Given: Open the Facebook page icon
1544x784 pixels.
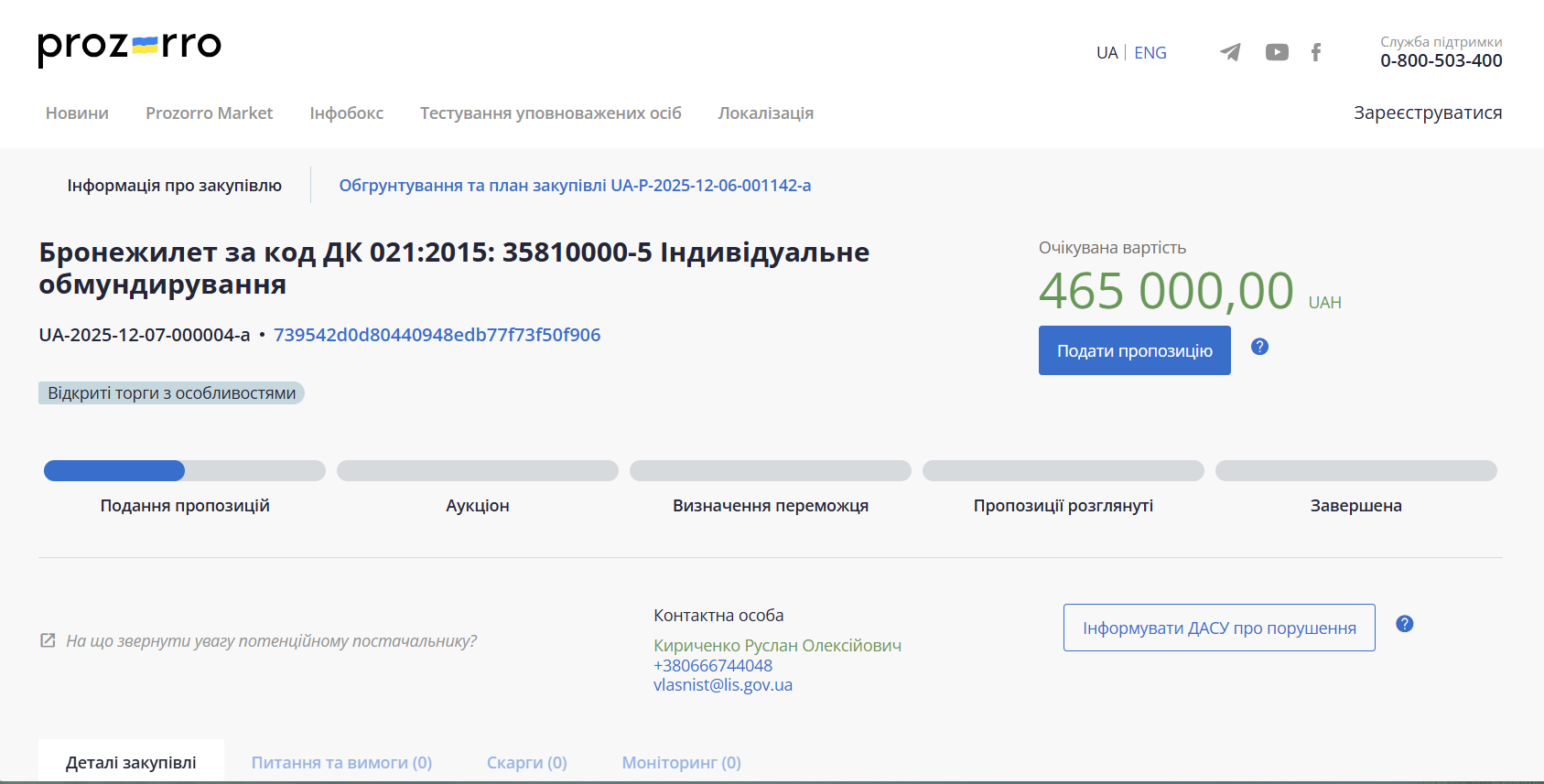Looking at the screenshot, I should (x=1315, y=52).
